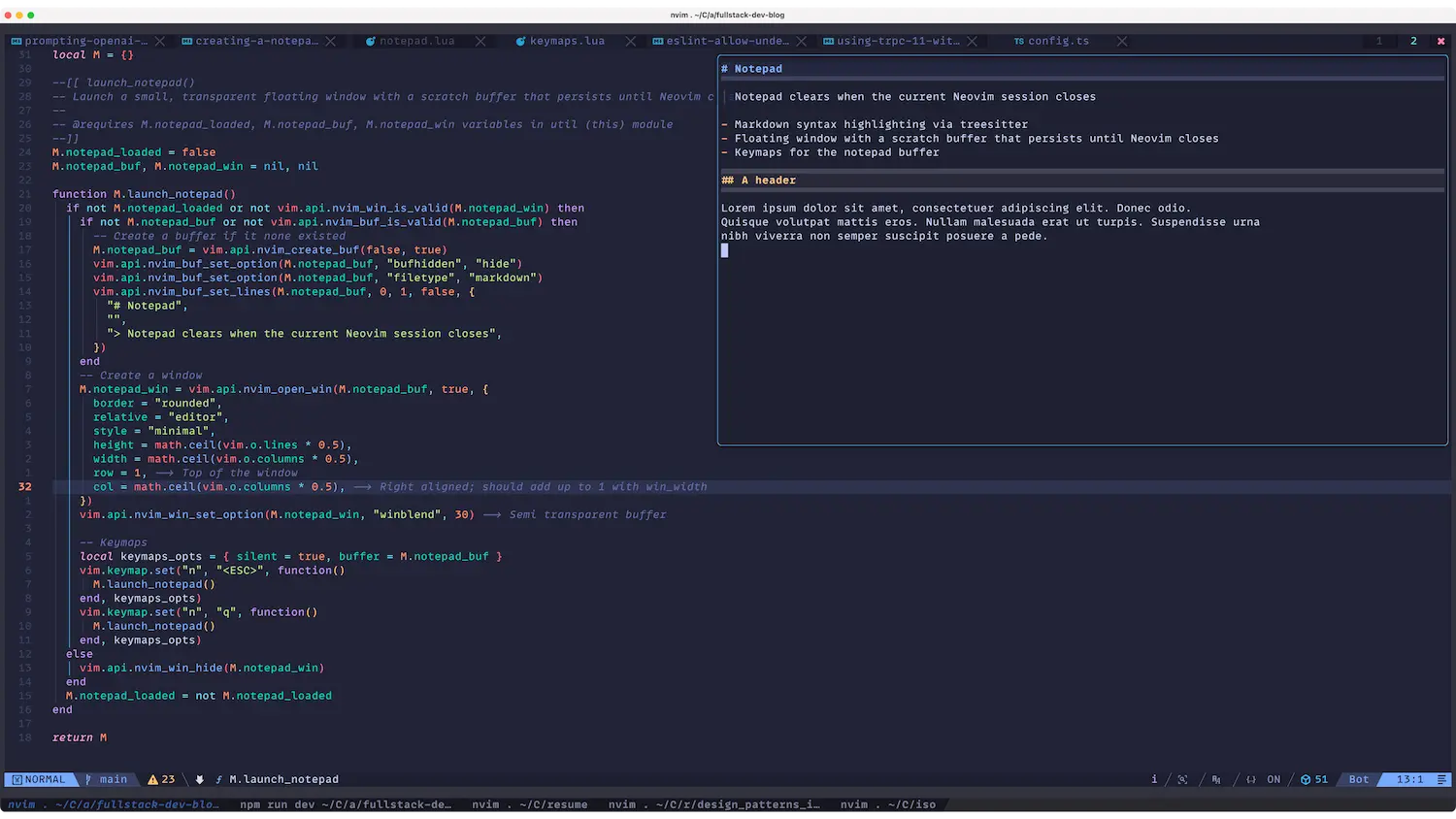Click the curly braces statusline icon

click(1251, 779)
